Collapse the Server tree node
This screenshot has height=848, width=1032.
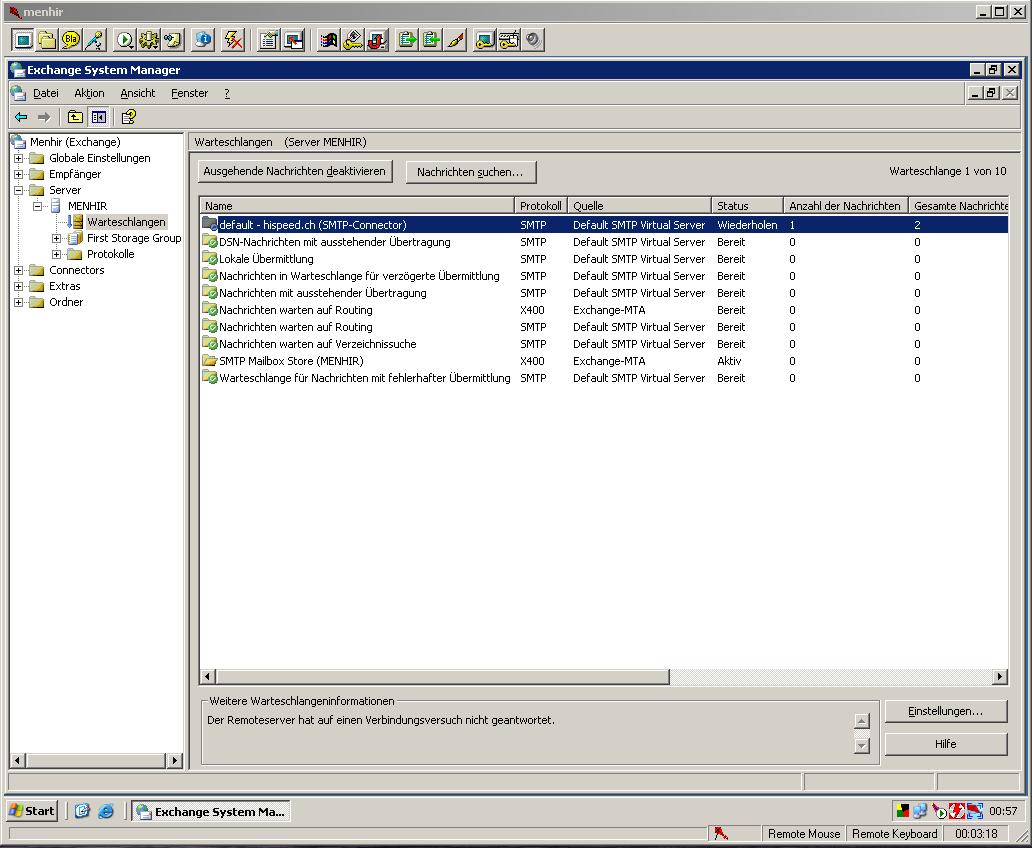(x=18, y=190)
